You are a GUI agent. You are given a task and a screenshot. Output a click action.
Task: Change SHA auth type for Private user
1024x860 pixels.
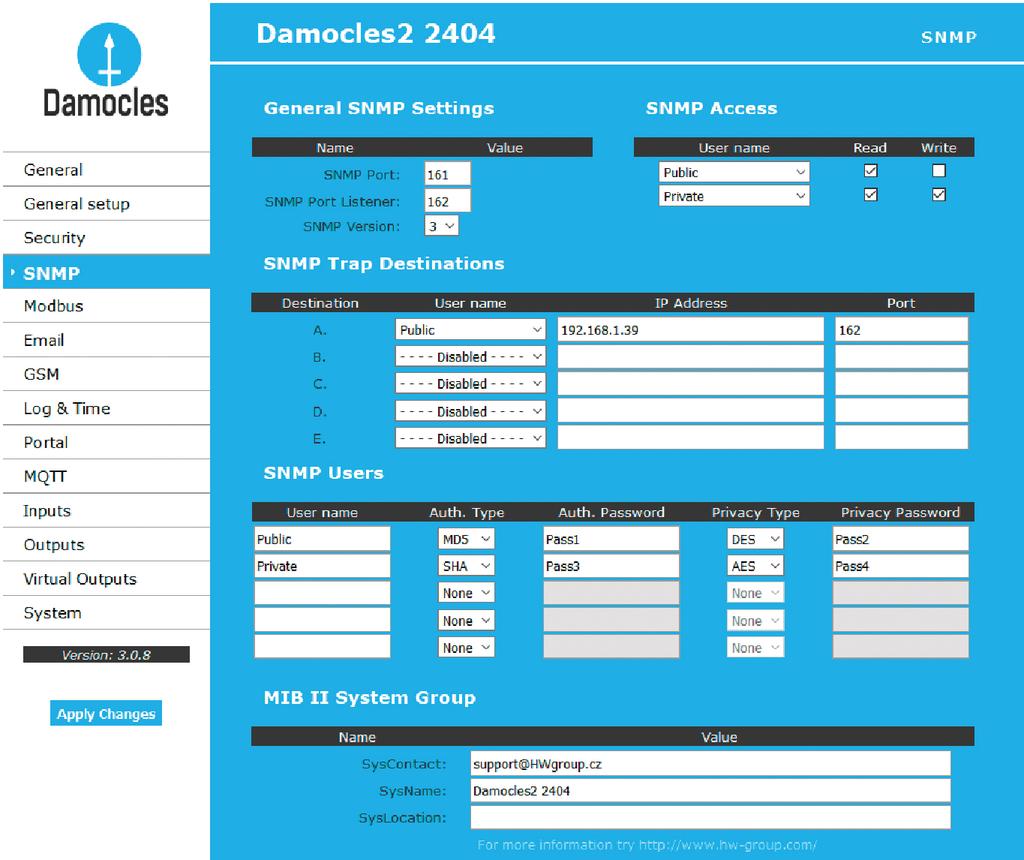point(466,566)
